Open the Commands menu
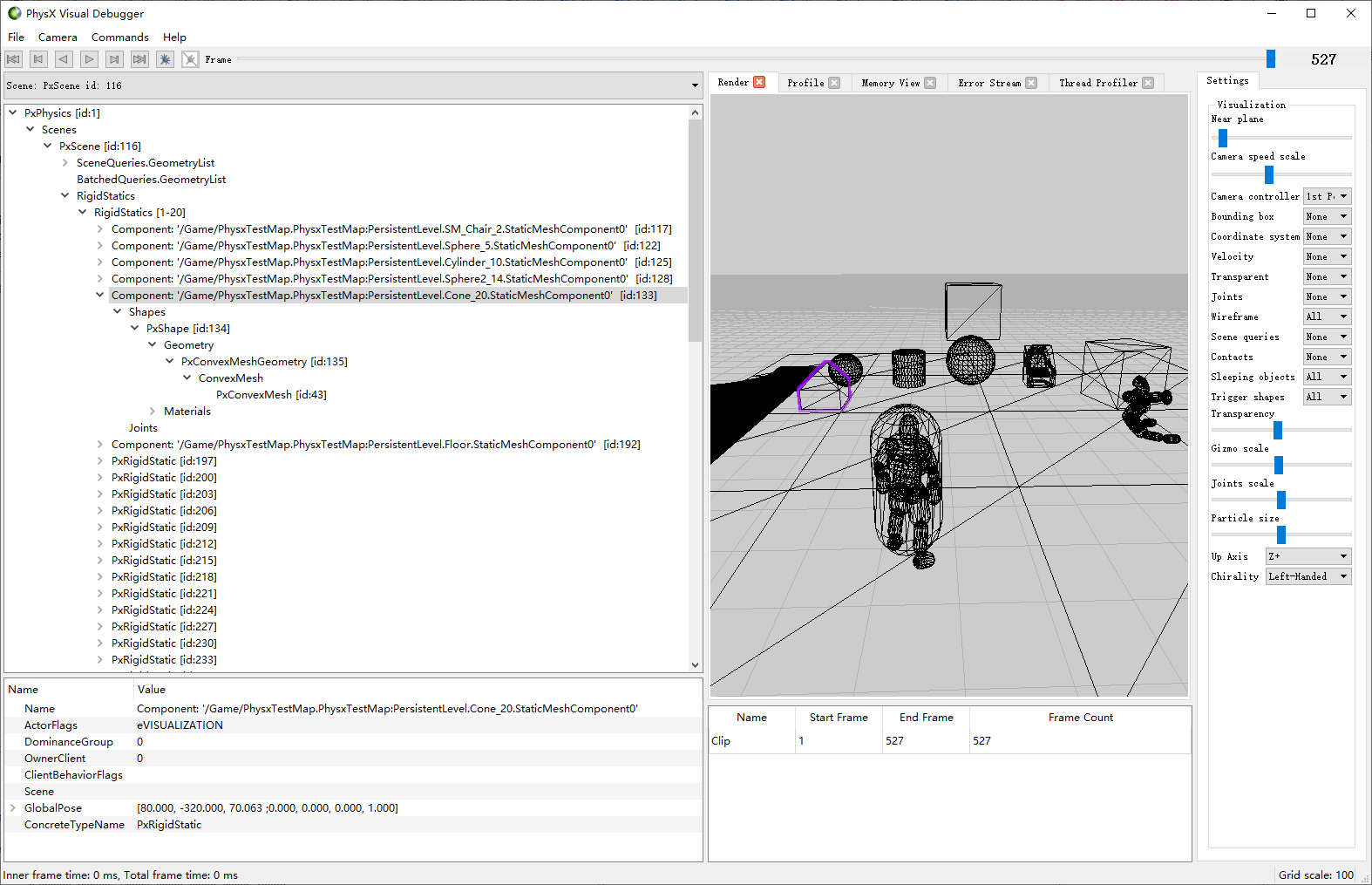Image resolution: width=1372 pixels, height=885 pixels. (120, 37)
